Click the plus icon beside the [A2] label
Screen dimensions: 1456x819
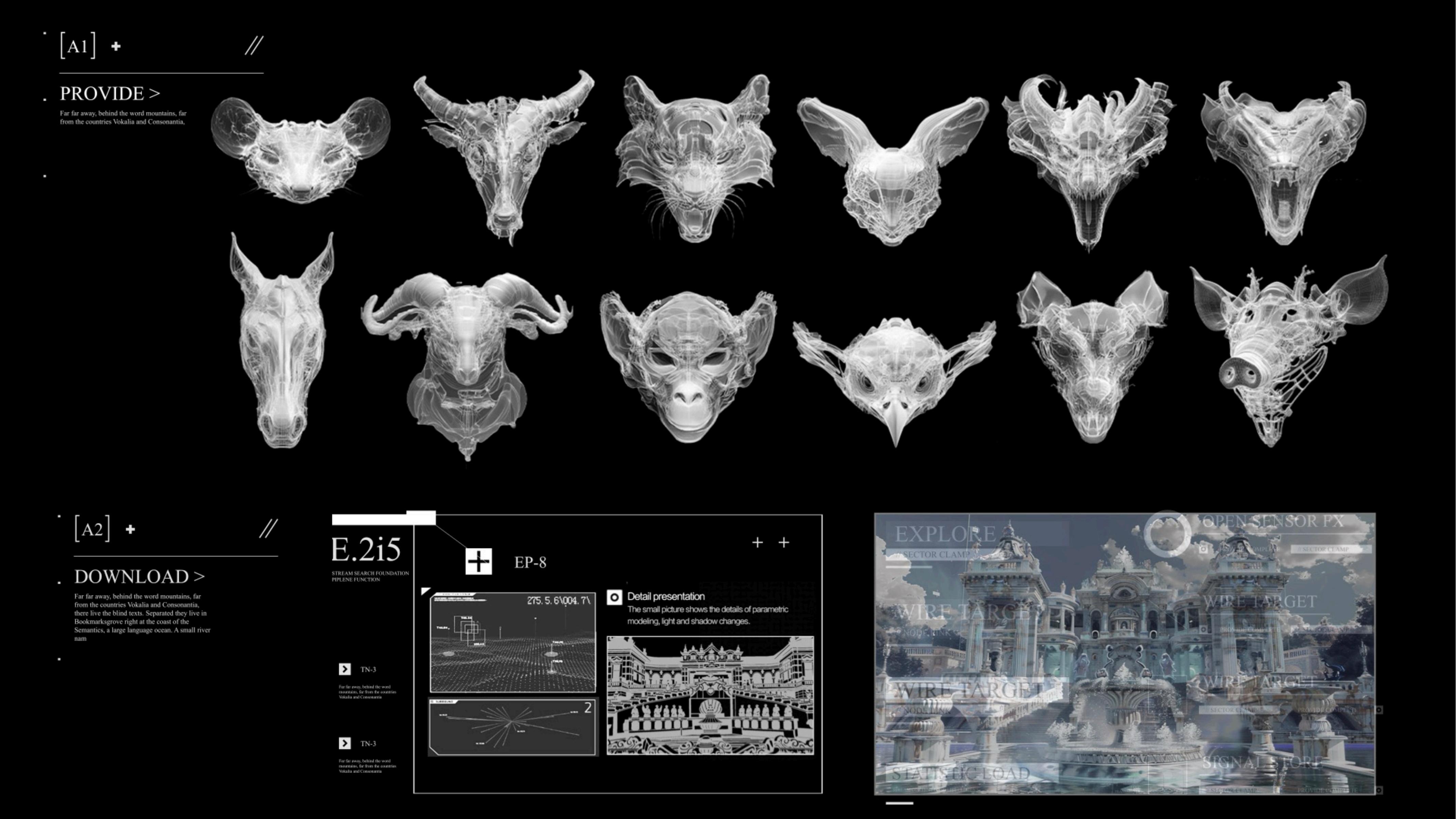click(x=131, y=530)
